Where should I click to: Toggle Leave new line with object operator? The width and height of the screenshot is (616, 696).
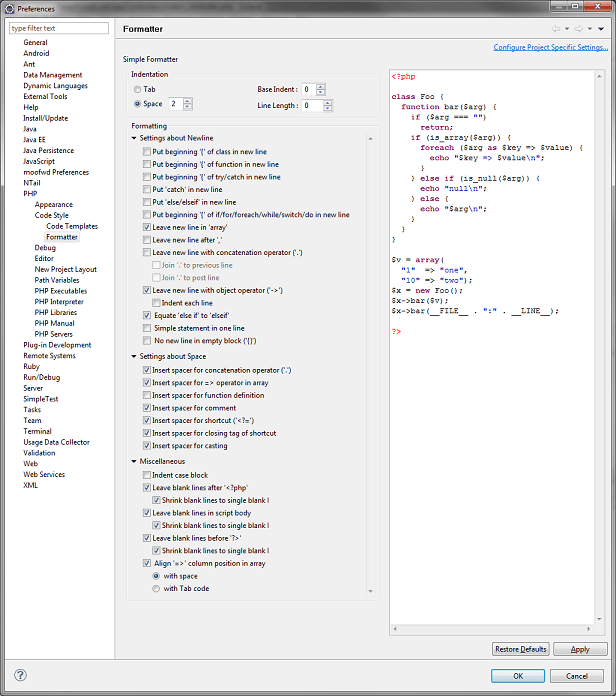click(x=147, y=290)
